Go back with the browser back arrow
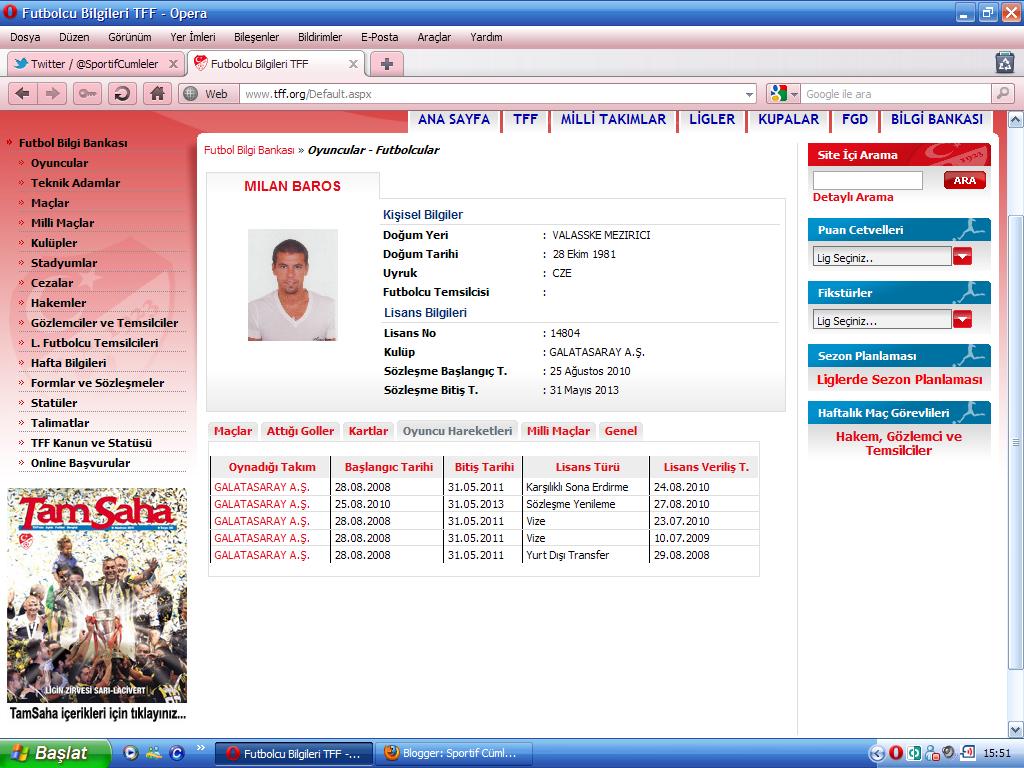1024x768 pixels. (x=23, y=94)
